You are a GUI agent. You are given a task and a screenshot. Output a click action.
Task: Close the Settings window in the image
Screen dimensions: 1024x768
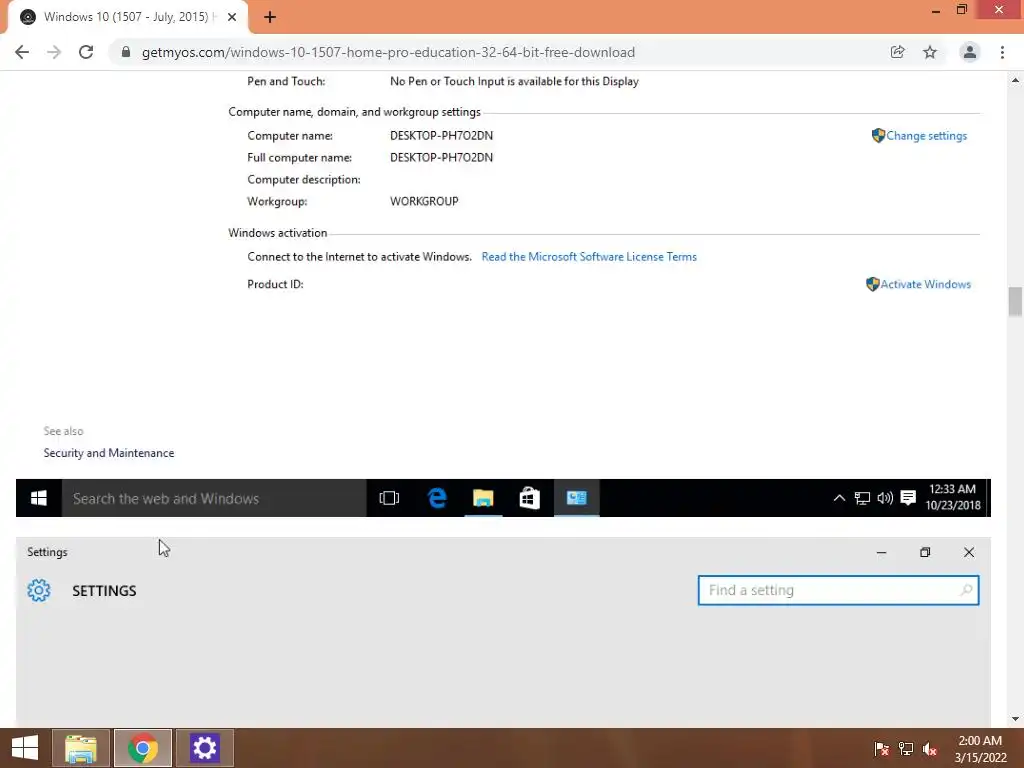click(969, 552)
